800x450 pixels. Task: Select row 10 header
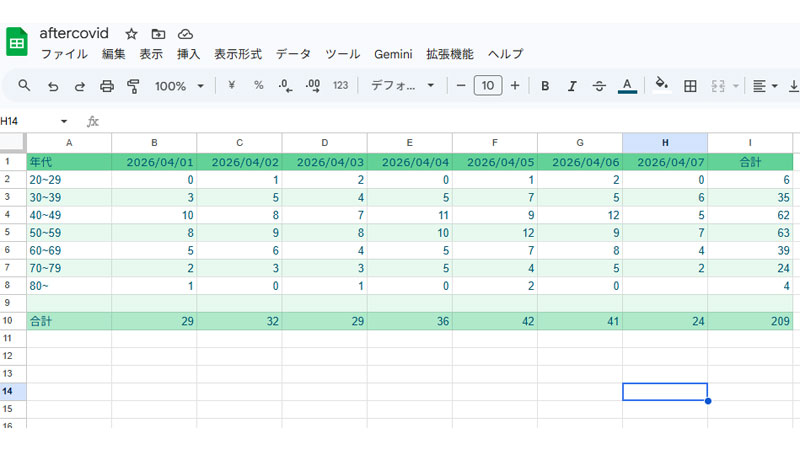pos(13,321)
